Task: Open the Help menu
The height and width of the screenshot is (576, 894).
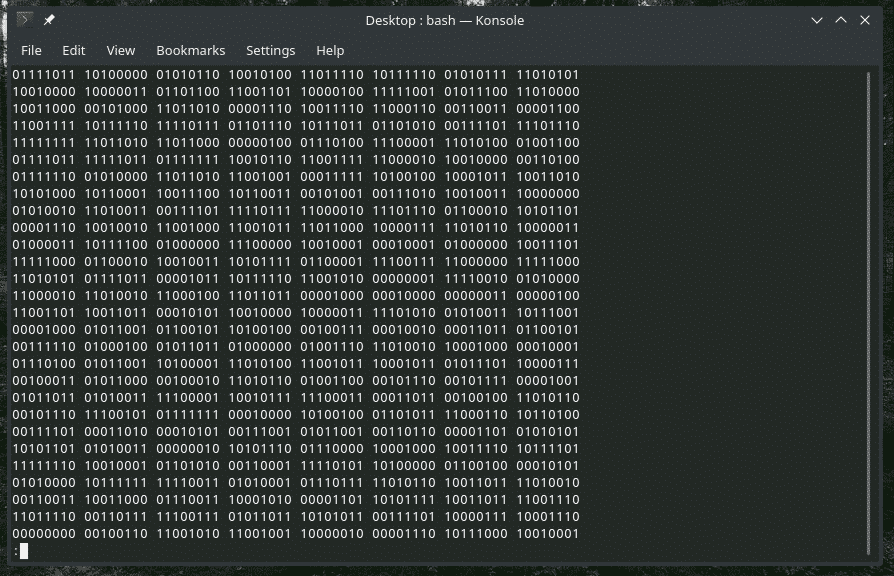Action: click(330, 50)
